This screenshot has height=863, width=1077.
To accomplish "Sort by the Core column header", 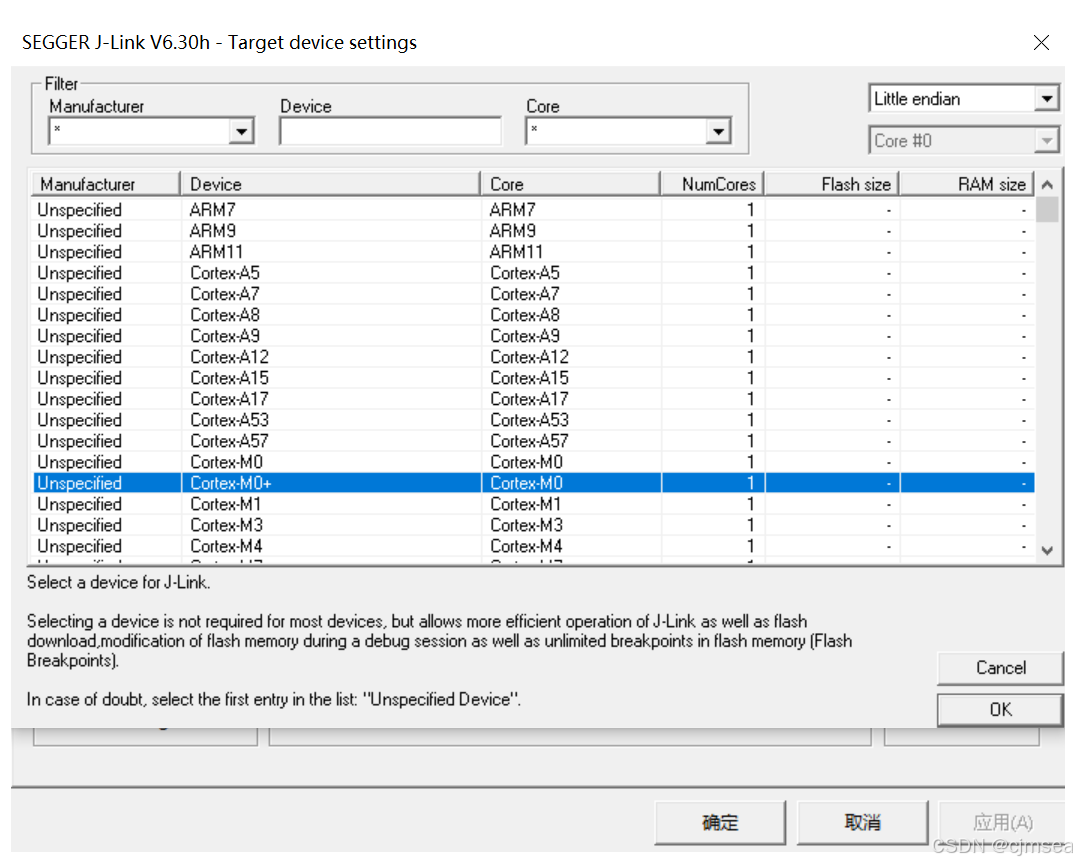I will pyautogui.click(x=570, y=184).
